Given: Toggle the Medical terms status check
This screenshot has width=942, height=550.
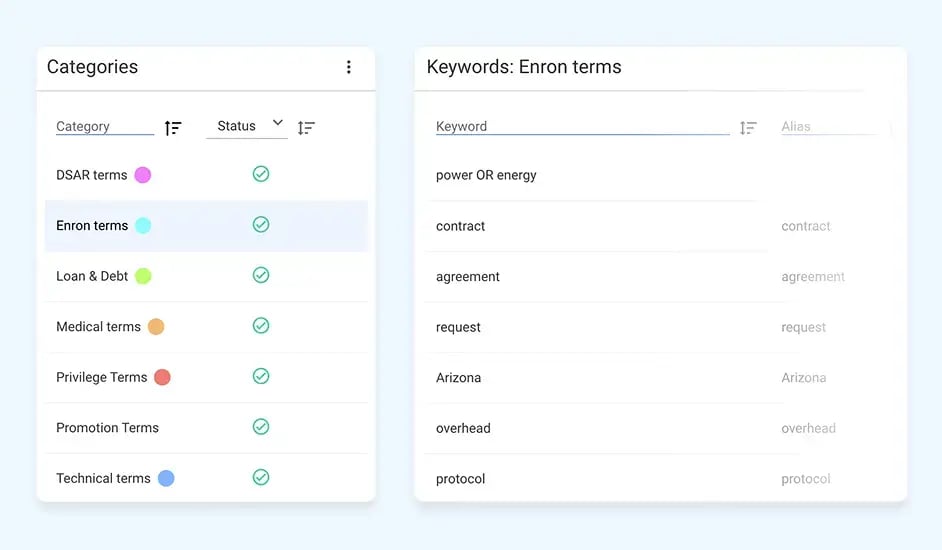Looking at the screenshot, I should [x=261, y=326].
